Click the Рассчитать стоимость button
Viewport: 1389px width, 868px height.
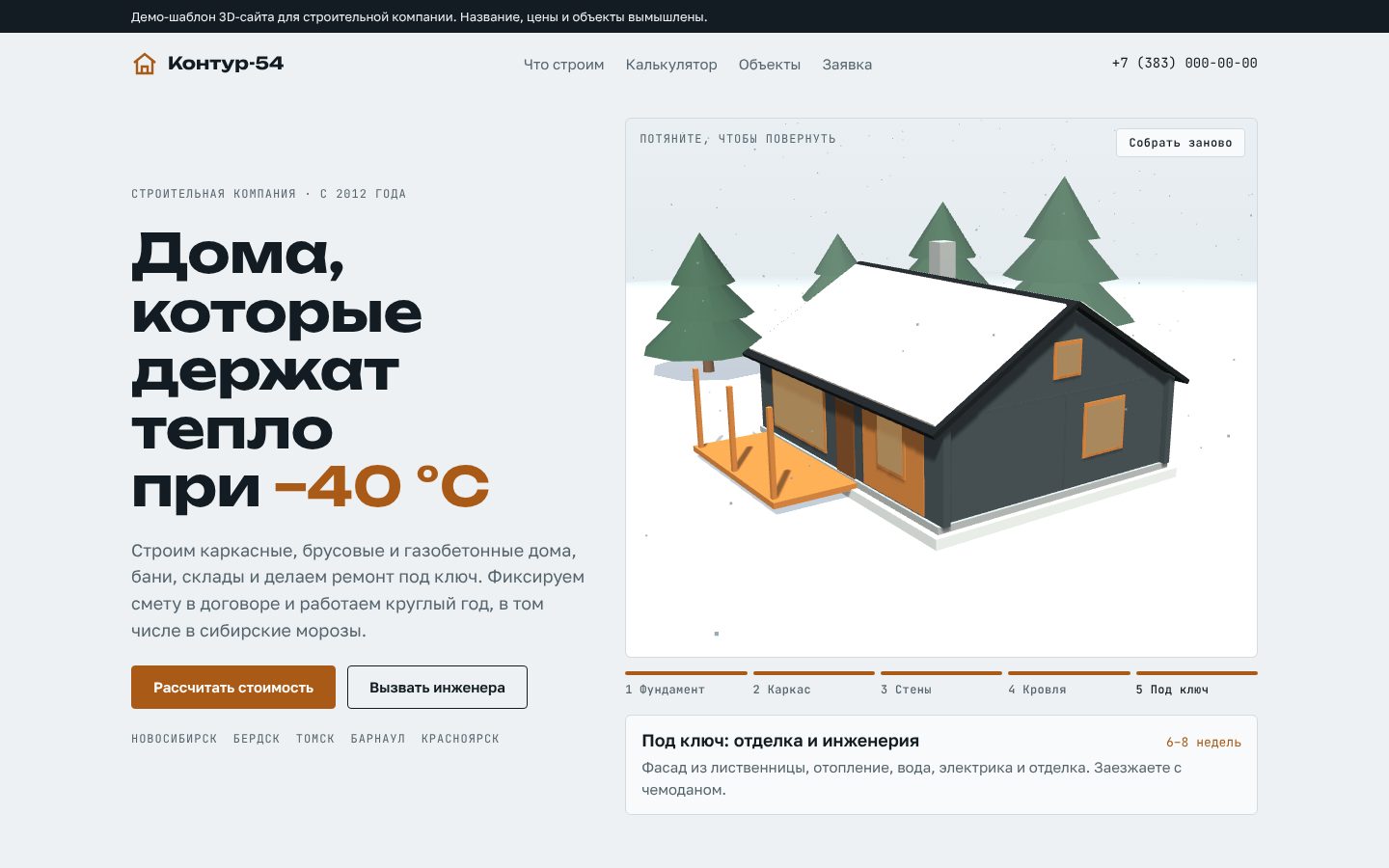[233, 688]
